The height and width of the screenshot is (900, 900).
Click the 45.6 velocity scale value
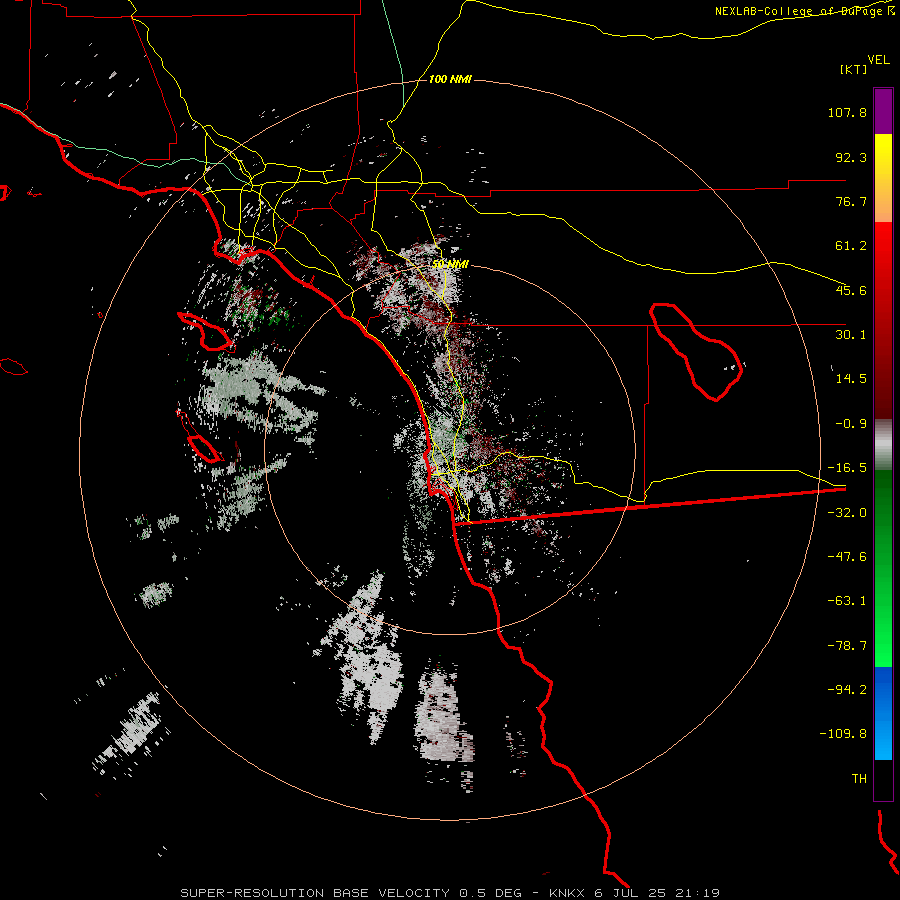click(851, 290)
